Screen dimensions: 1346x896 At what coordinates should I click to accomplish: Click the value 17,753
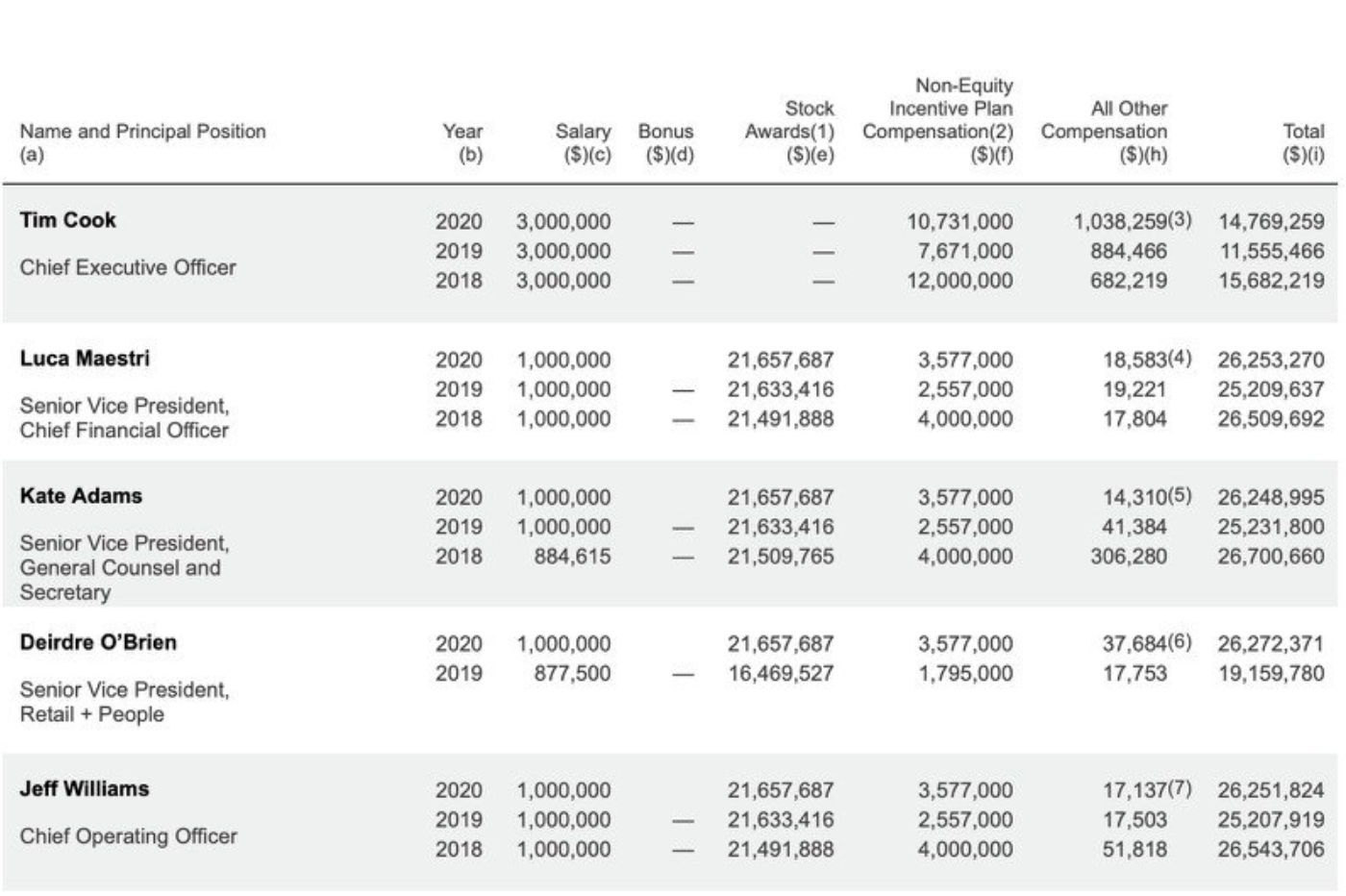pos(1134,674)
